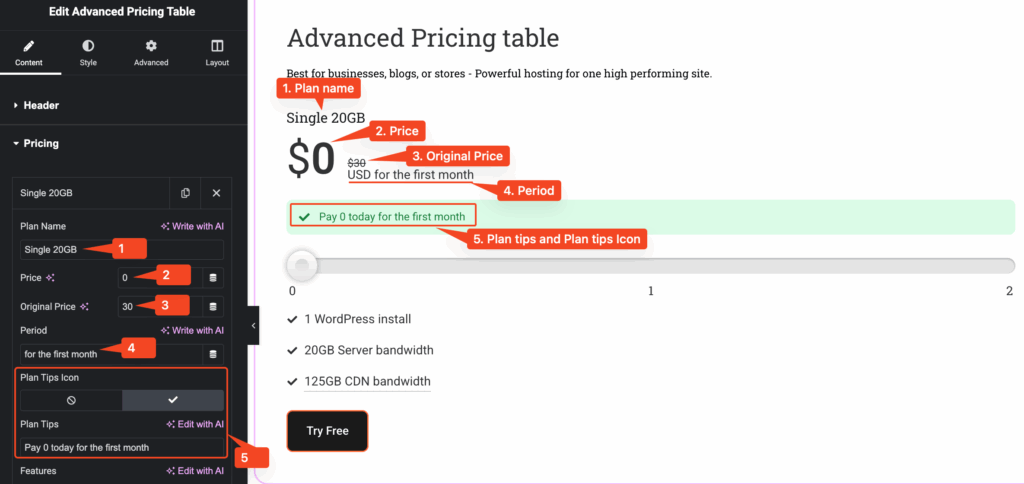
Task: Open dynamic tags icon for Original Price
Action: tap(213, 306)
